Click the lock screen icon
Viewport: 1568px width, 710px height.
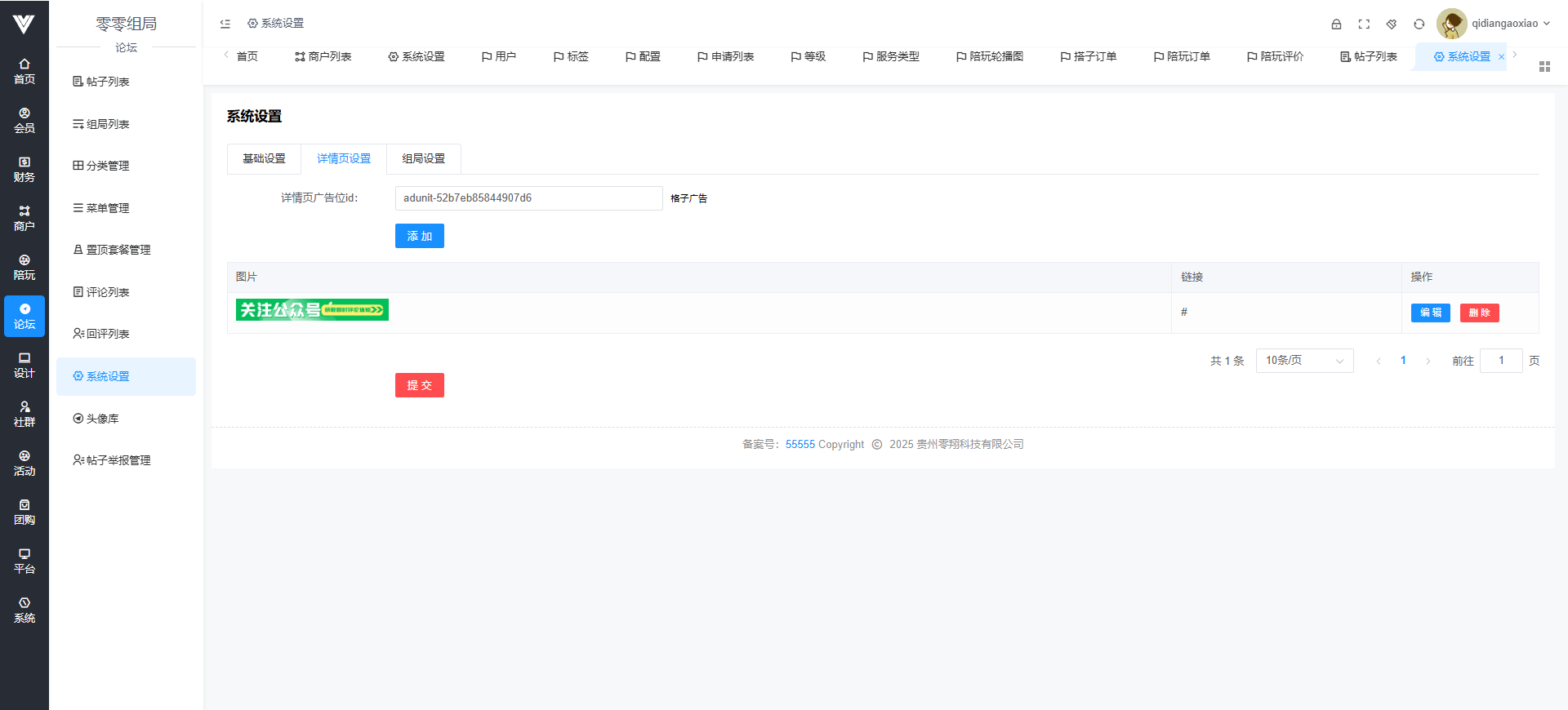tap(1336, 24)
